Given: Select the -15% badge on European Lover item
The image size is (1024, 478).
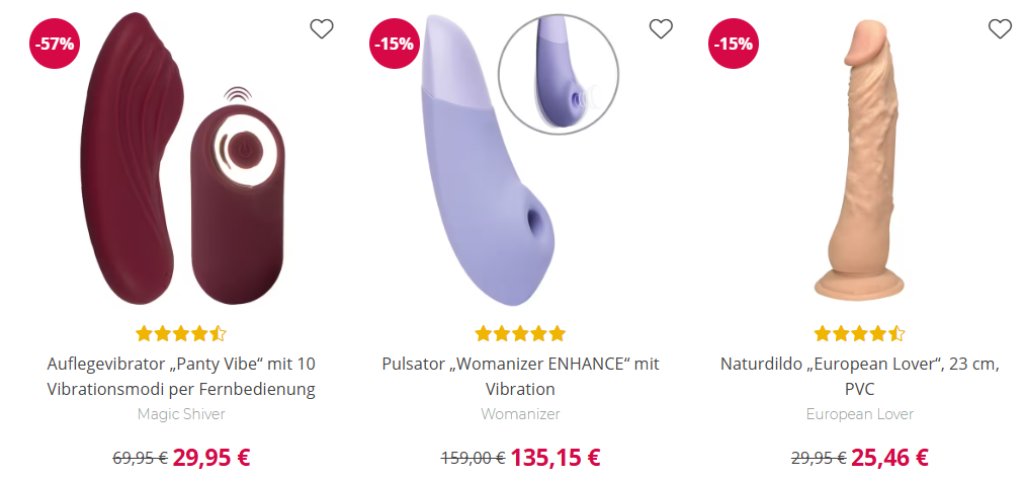Looking at the screenshot, I should (x=733, y=44).
